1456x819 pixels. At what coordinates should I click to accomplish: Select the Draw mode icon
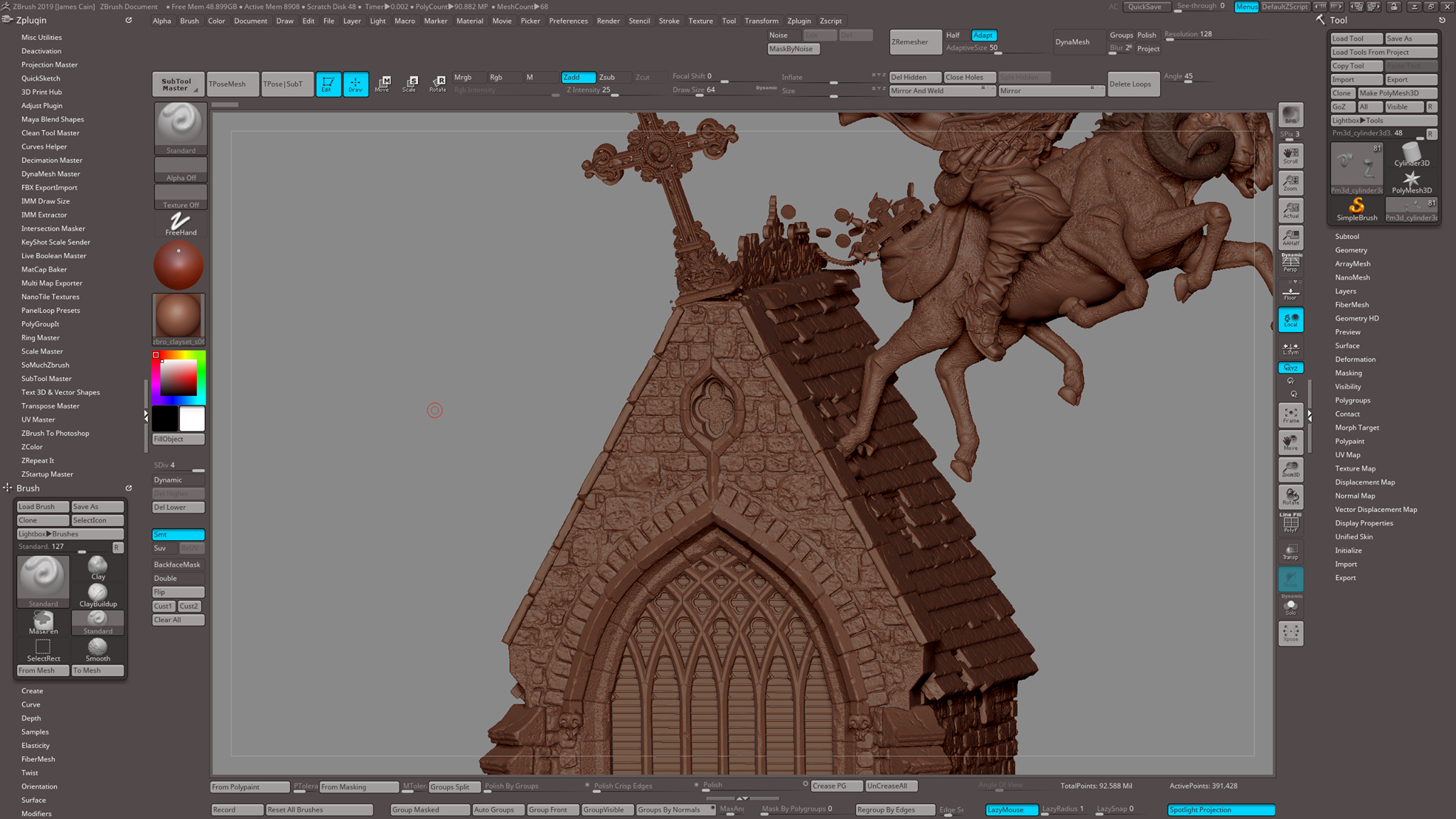(x=355, y=84)
